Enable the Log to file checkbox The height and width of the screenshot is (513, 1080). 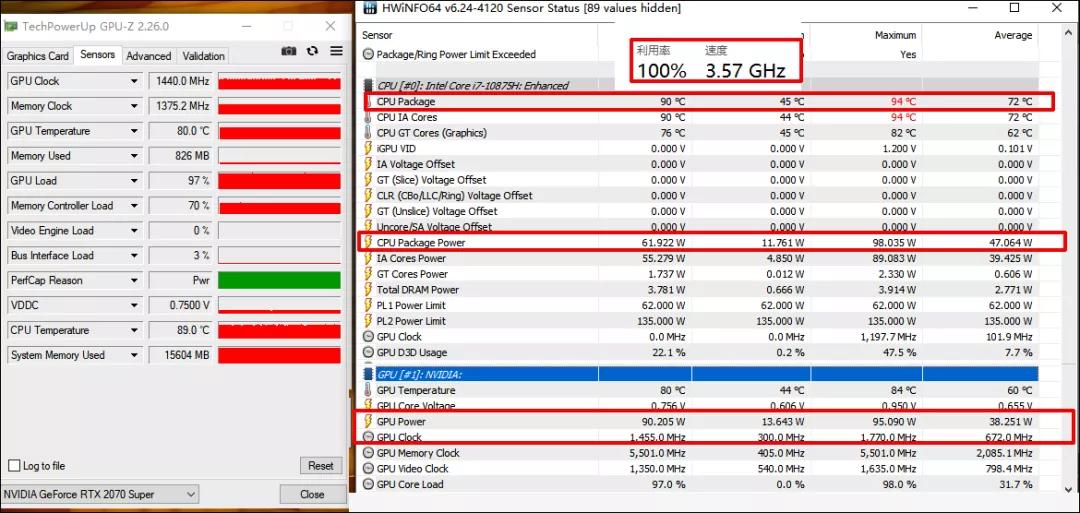point(14,466)
